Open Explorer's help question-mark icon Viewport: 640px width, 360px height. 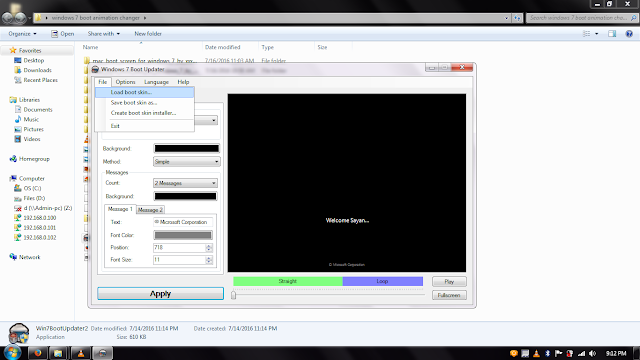[x=629, y=34]
